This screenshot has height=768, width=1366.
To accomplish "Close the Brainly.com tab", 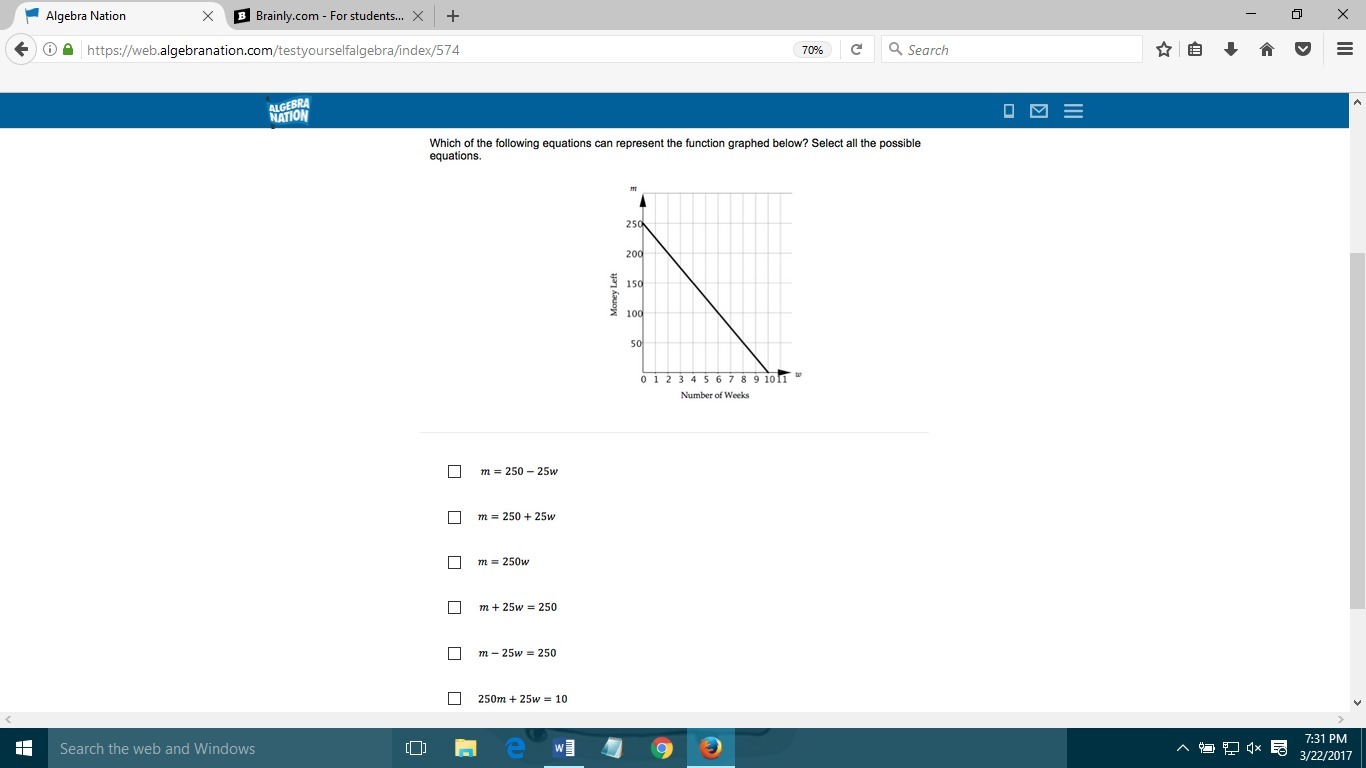I will tap(418, 16).
